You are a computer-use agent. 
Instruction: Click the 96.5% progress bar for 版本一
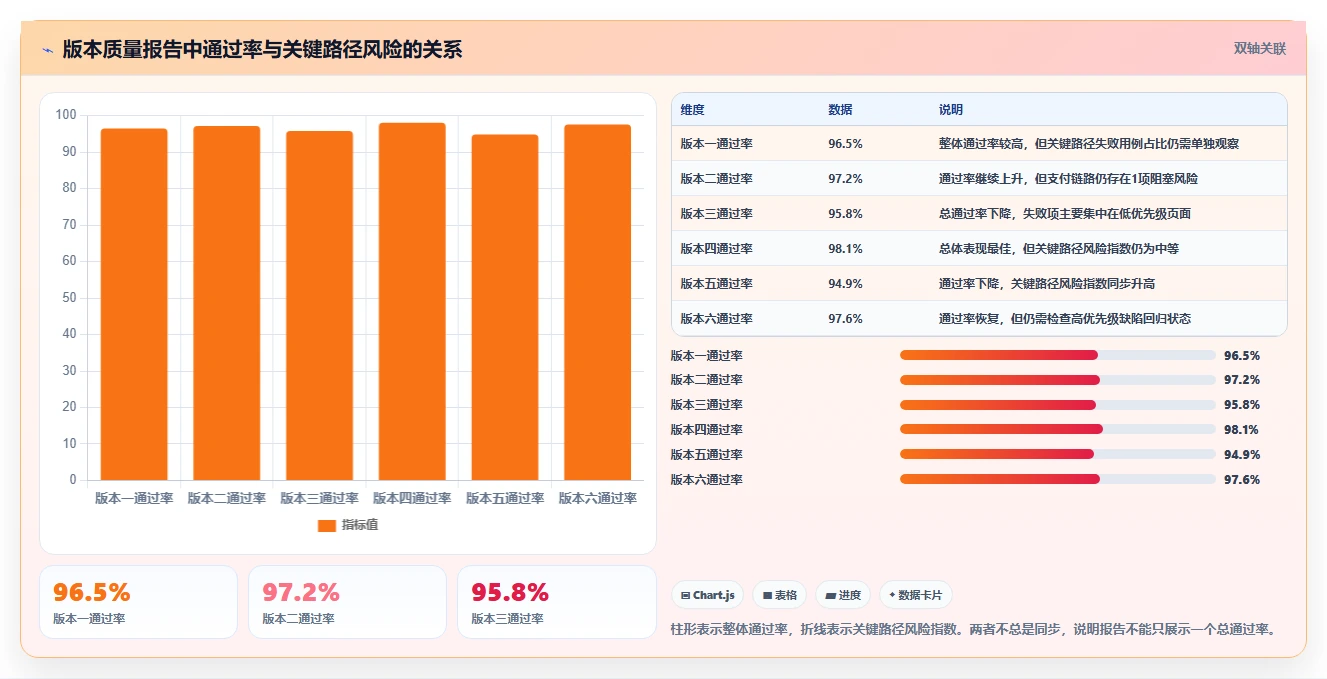tap(1057, 355)
